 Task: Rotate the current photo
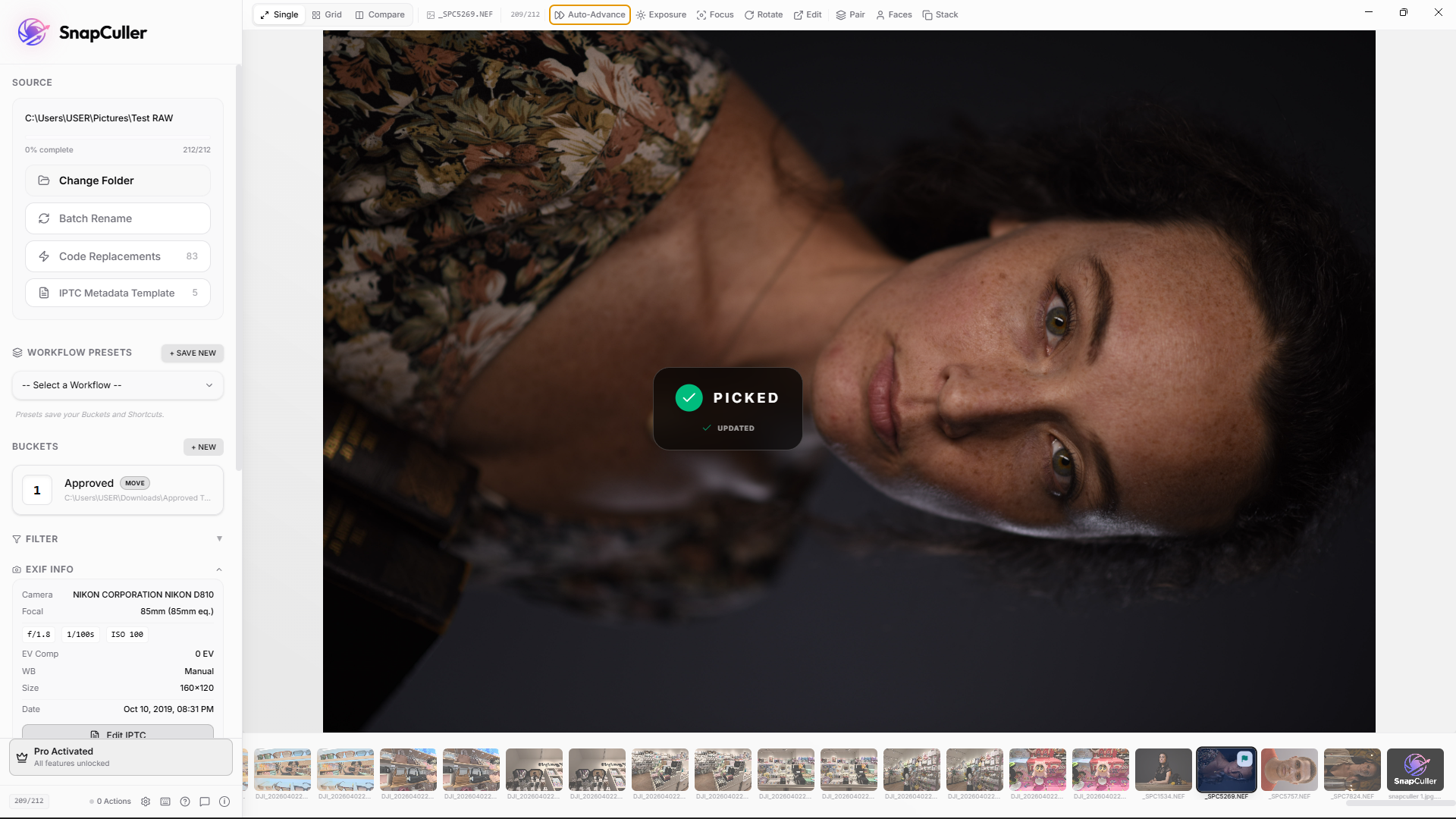coord(764,14)
